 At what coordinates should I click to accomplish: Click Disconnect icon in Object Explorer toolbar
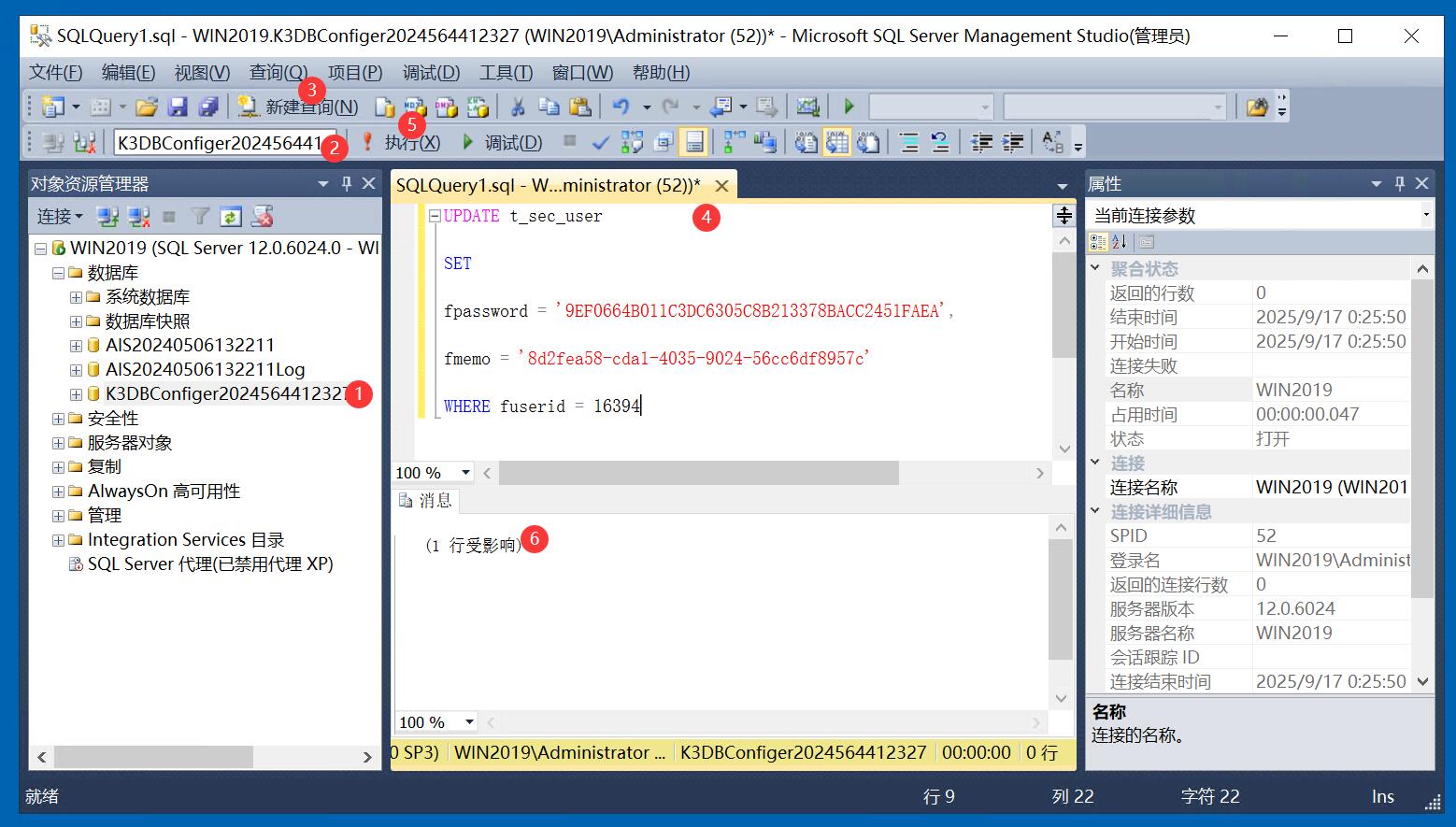pos(138,217)
